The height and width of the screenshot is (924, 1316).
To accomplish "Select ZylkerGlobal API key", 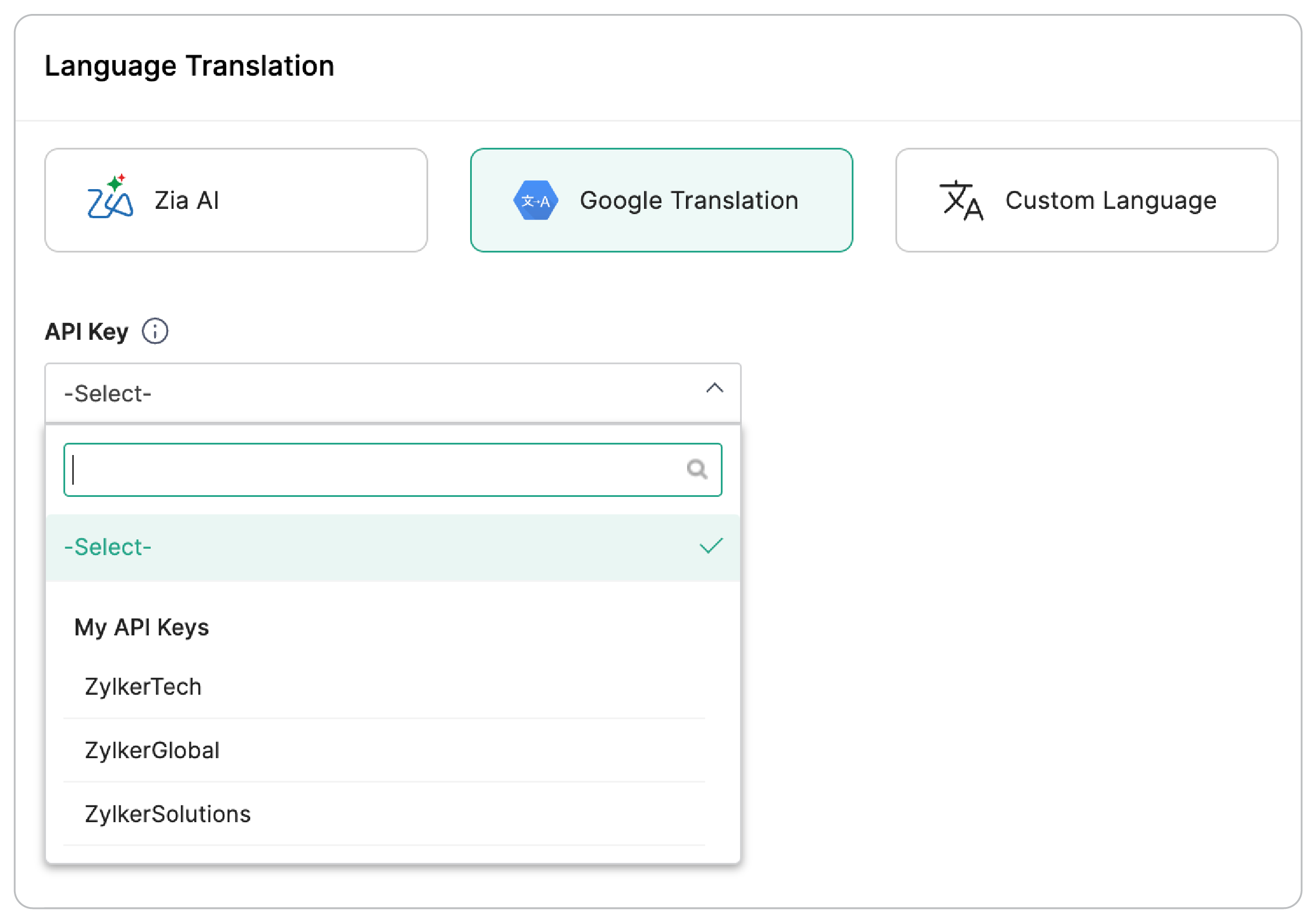I will (384, 751).
